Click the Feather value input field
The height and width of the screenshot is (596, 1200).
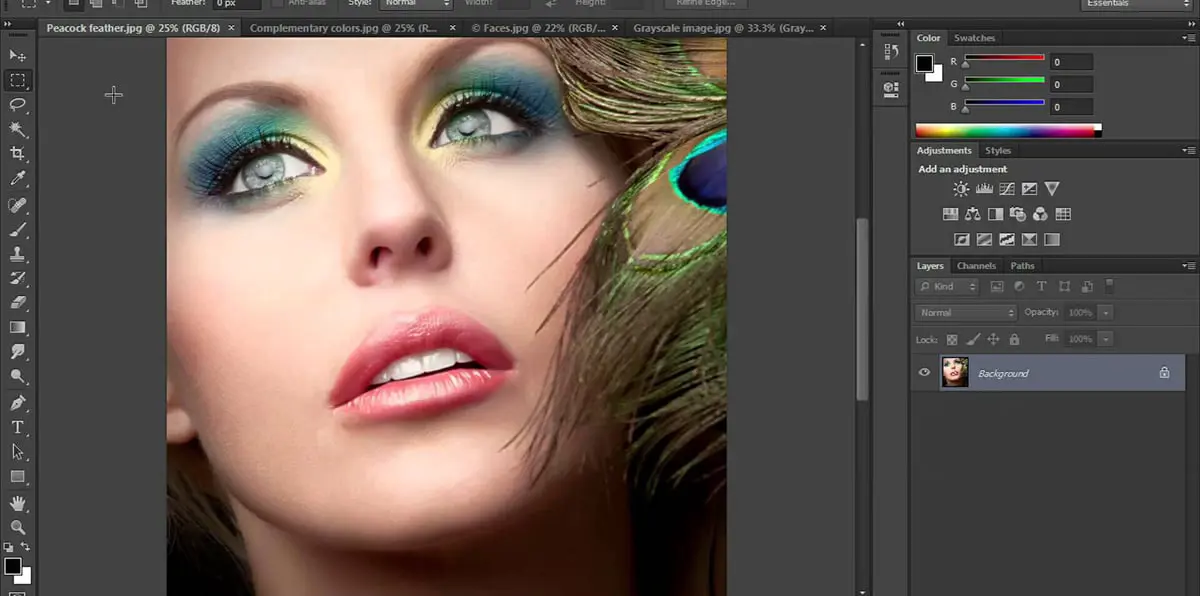238,4
